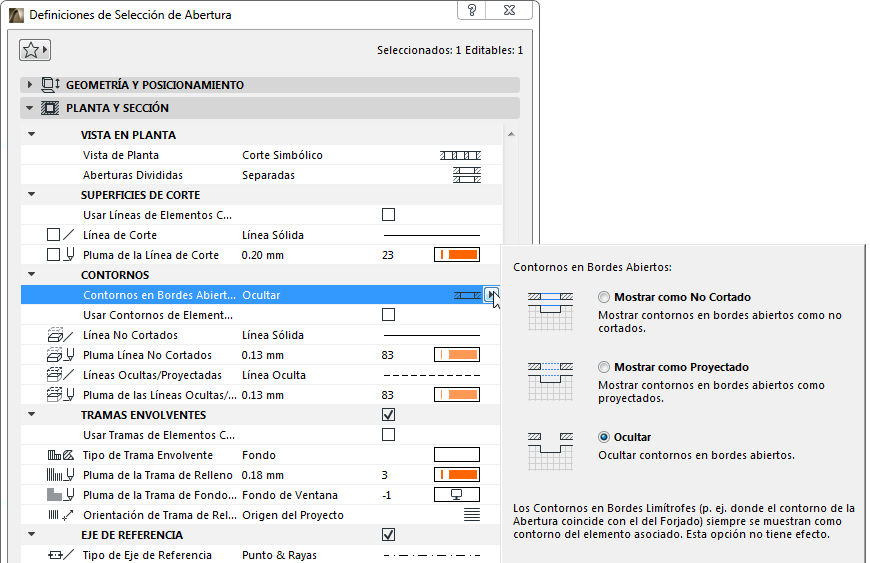Open the solid line dropdown for Línea de Corte
The width and height of the screenshot is (870, 563).
pyautogui.click(x=432, y=235)
